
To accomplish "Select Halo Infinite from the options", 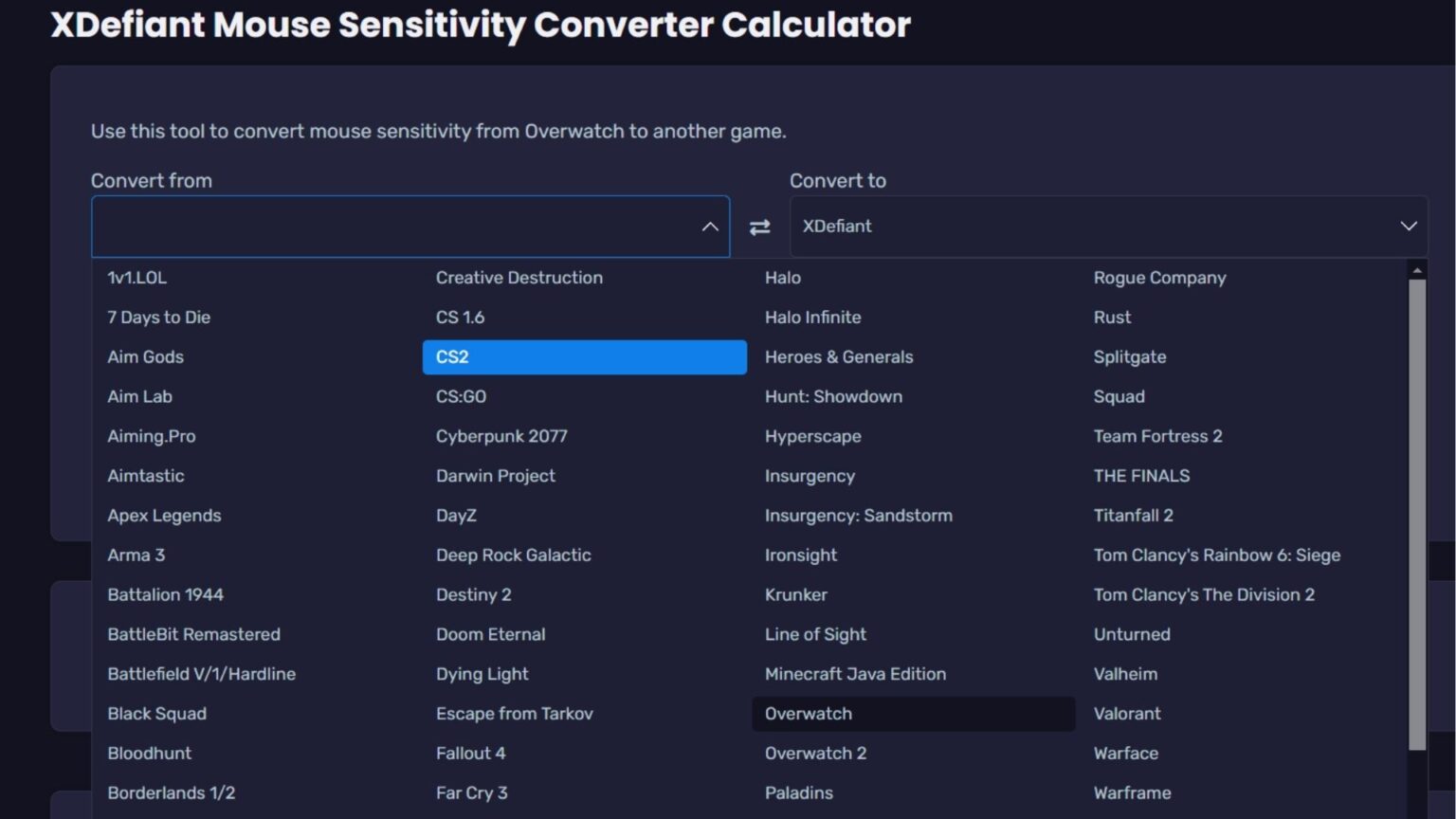I will [812, 318].
